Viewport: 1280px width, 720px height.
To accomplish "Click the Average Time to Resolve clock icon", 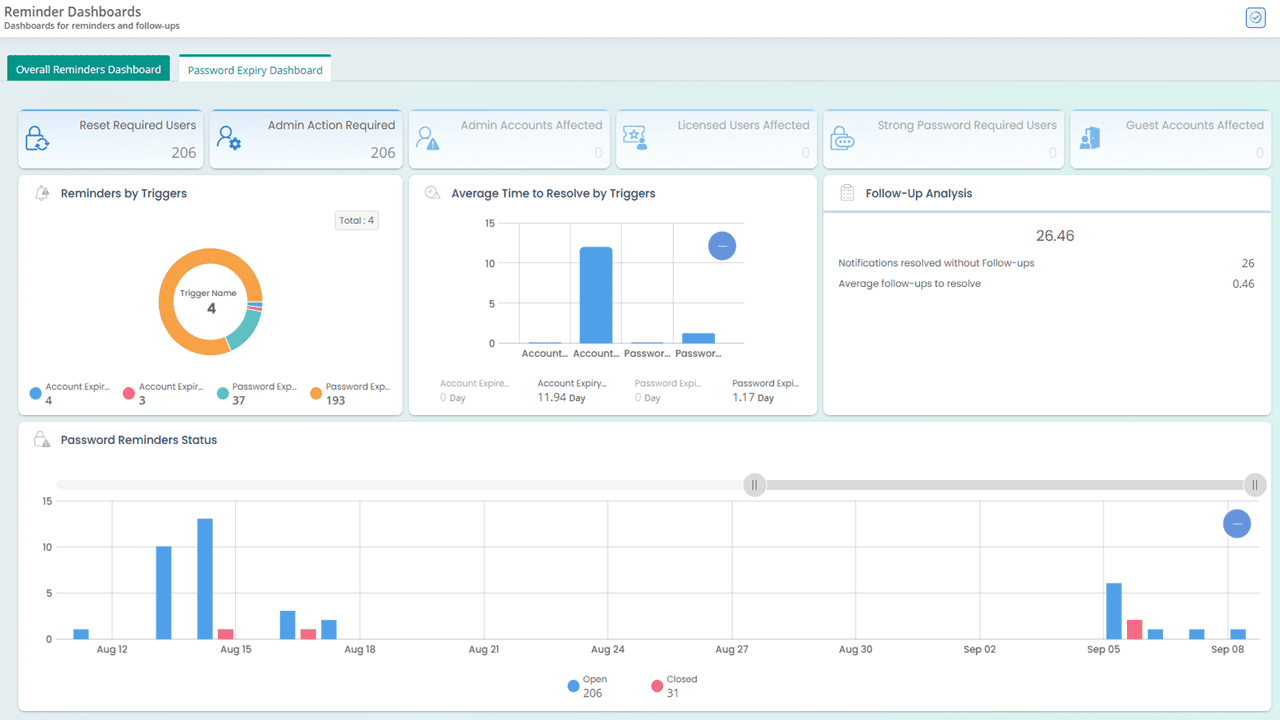I will [x=433, y=193].
